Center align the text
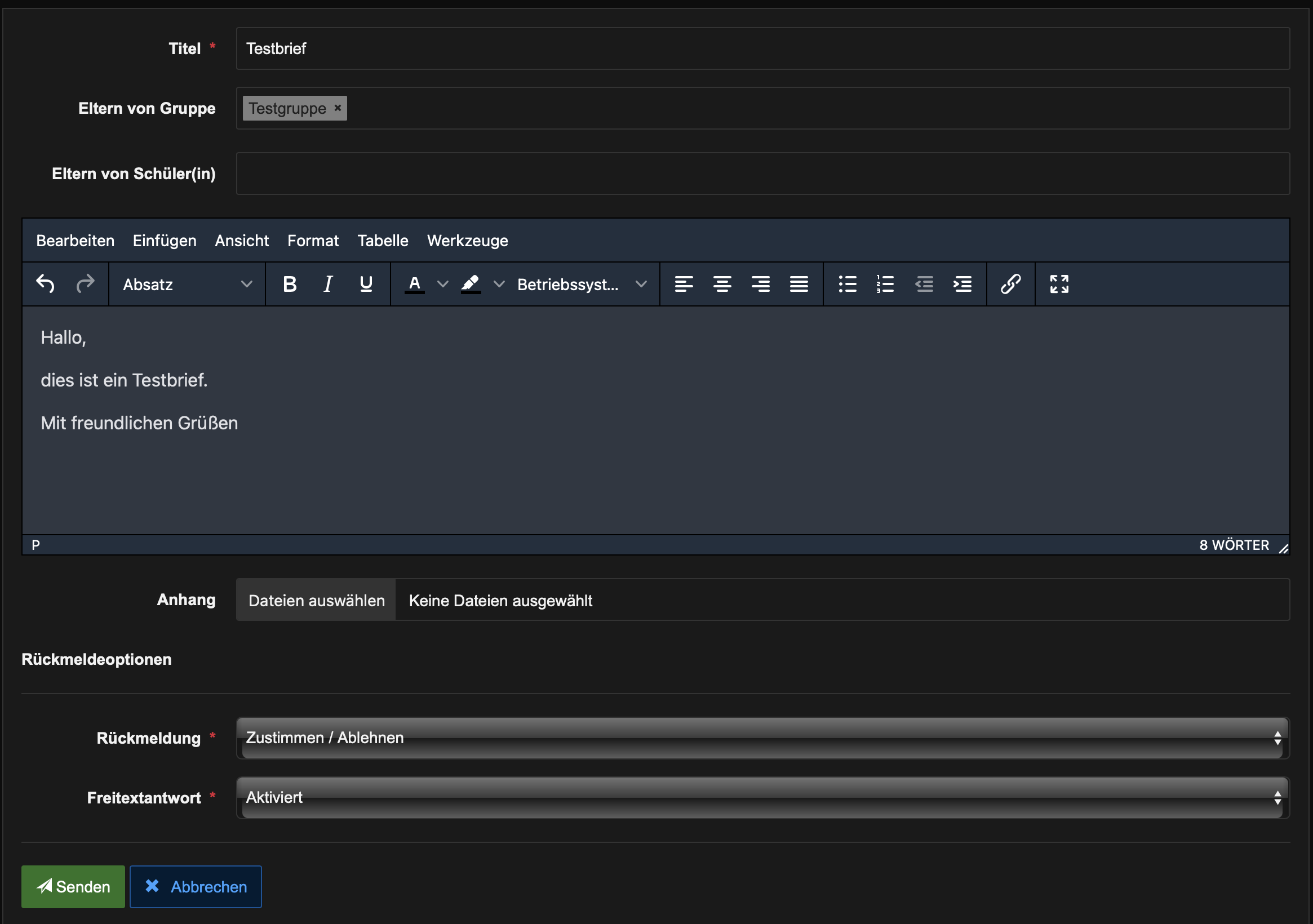This screenshot has width=1313, height=924. (722, 284)
